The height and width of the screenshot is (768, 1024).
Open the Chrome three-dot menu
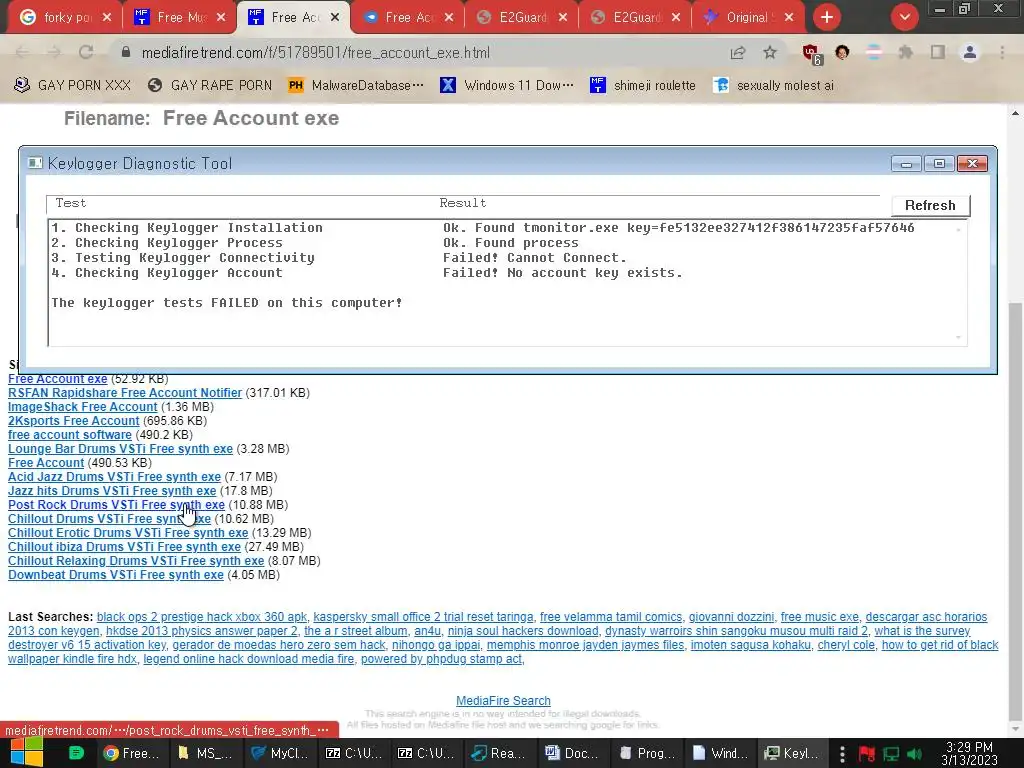(1002, 52)
